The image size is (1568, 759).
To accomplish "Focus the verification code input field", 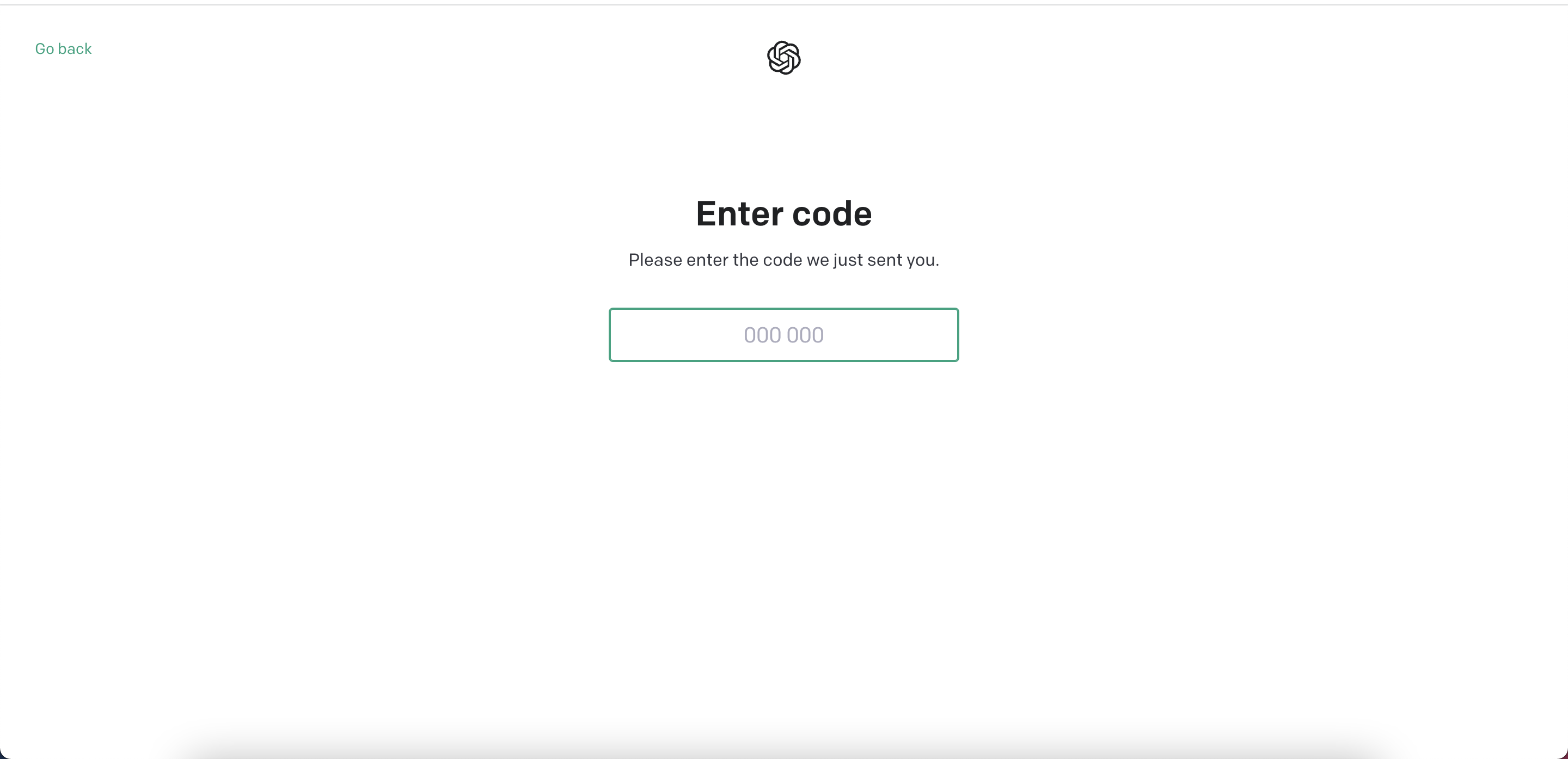I will pyautogui.click(x=783, y=335).
